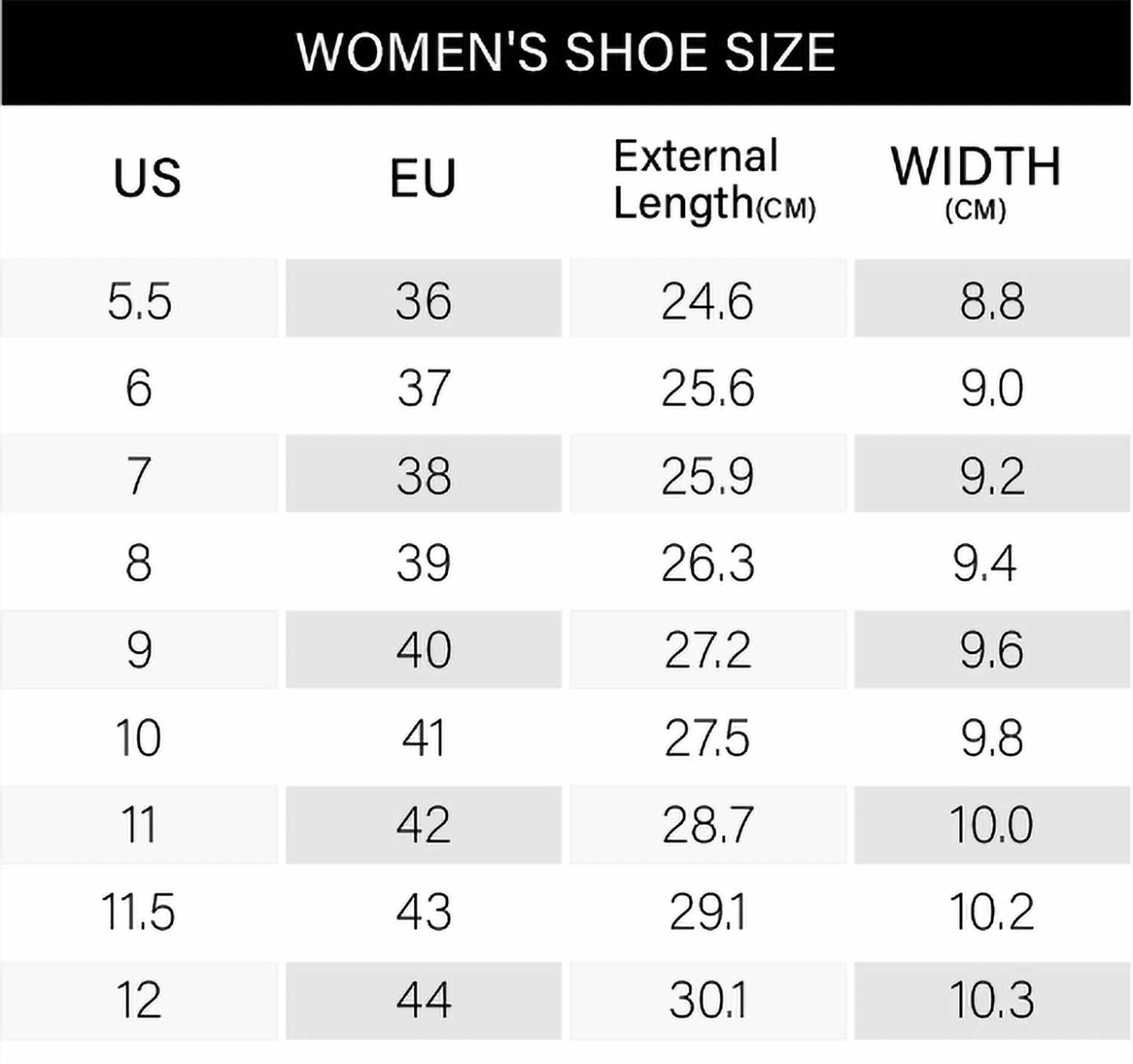Screen dimensions: 1133x1064
Task: Click the WOMEN'S SHOE SIZE title banner
Action: (x=566, y=52)
